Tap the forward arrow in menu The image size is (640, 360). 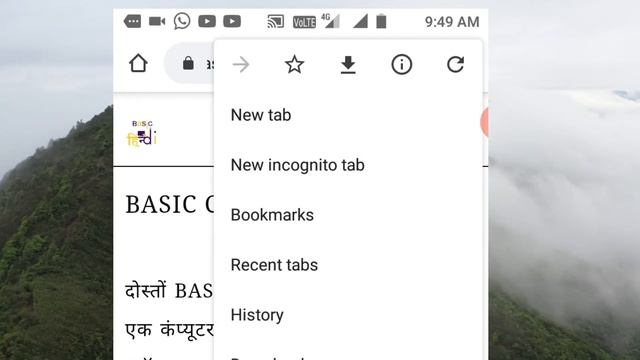pyautogui.click(x=241, y=64)
